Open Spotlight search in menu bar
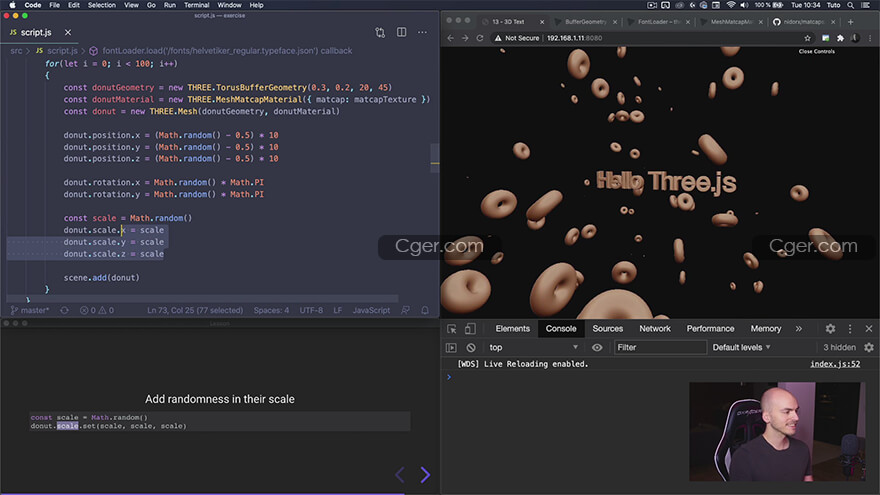Screen dimensions: 880x495 [x=851, y=5]
